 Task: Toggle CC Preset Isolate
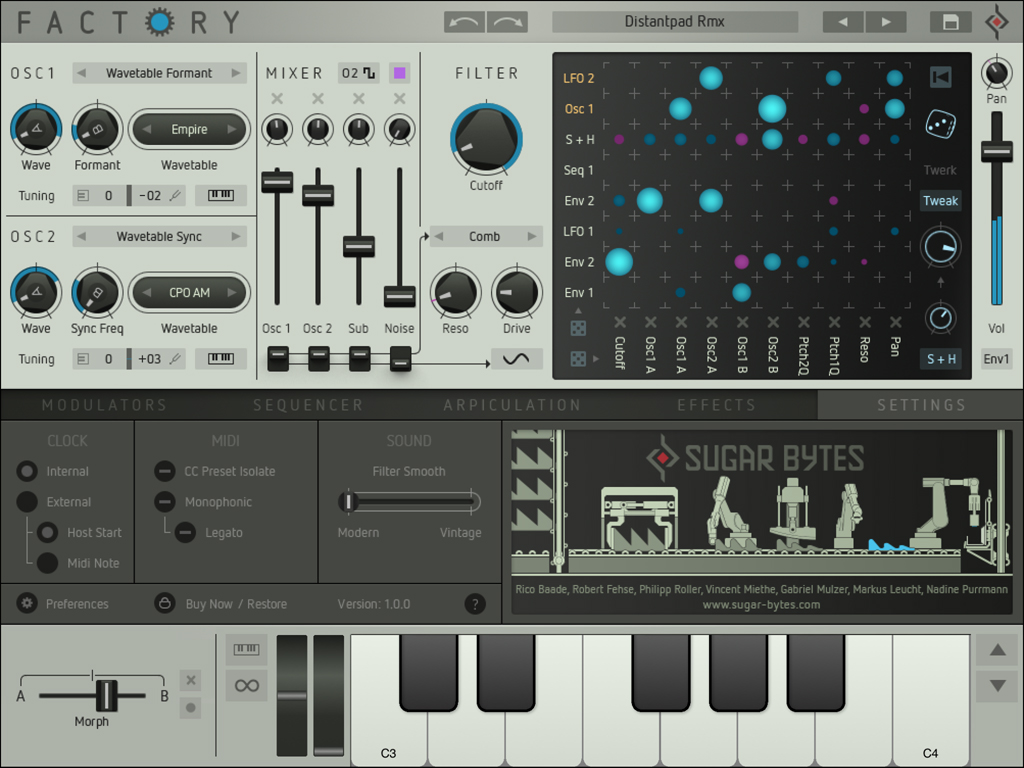click(x=165, y=471)
